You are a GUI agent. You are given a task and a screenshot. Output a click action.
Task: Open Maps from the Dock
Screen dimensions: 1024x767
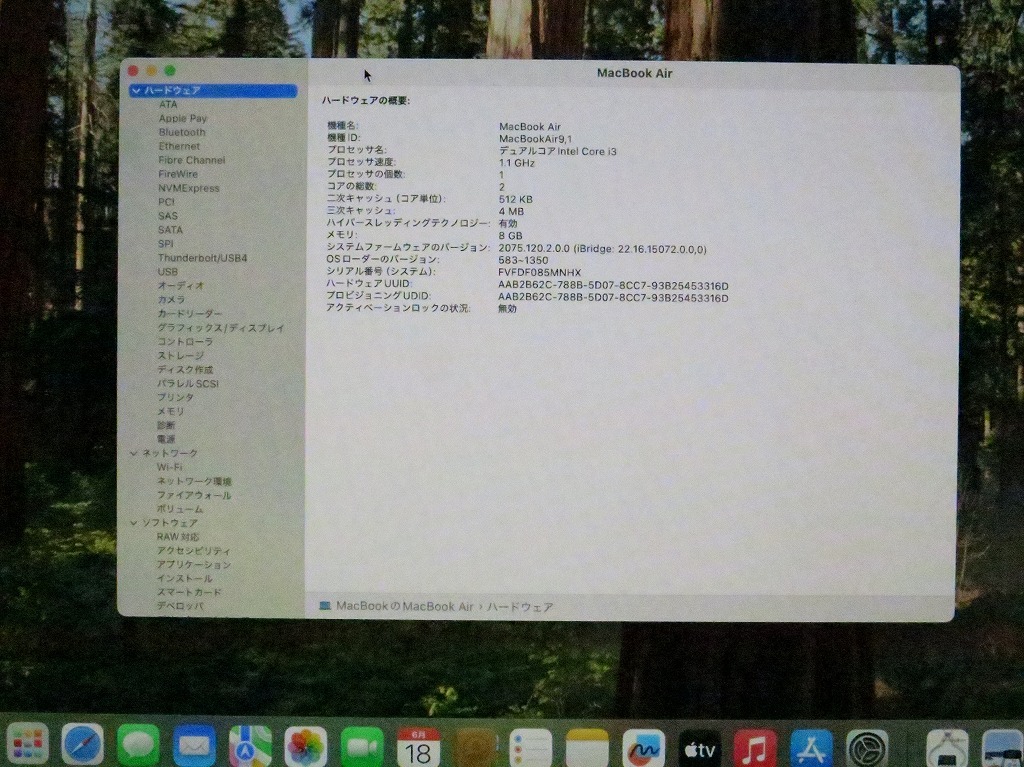click(250, 744)
